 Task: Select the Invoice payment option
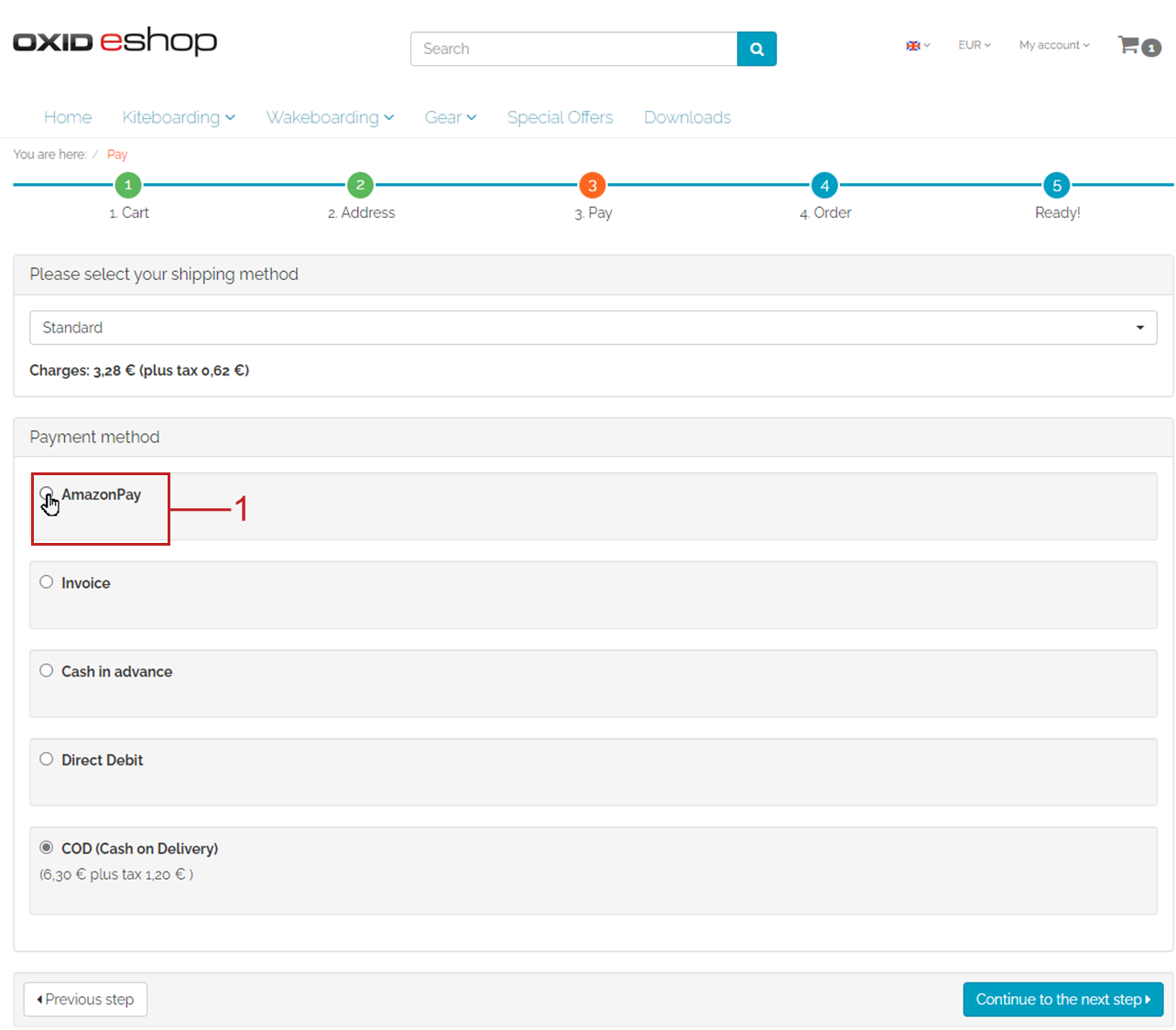click(47, 582)
